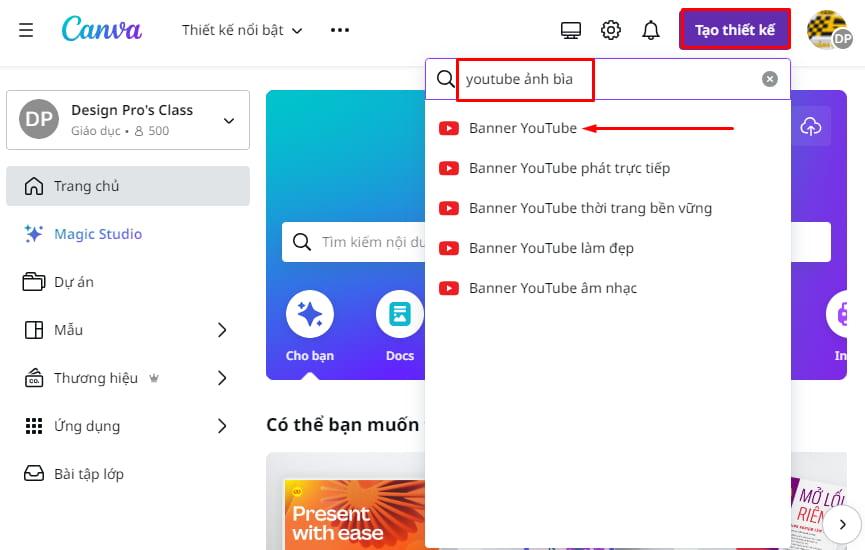Click the Trang chủ home icon

tap(34, 186)
